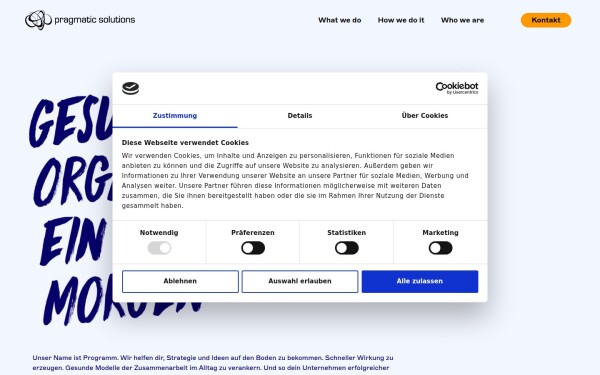Open the What we do menu

(339, 20)
